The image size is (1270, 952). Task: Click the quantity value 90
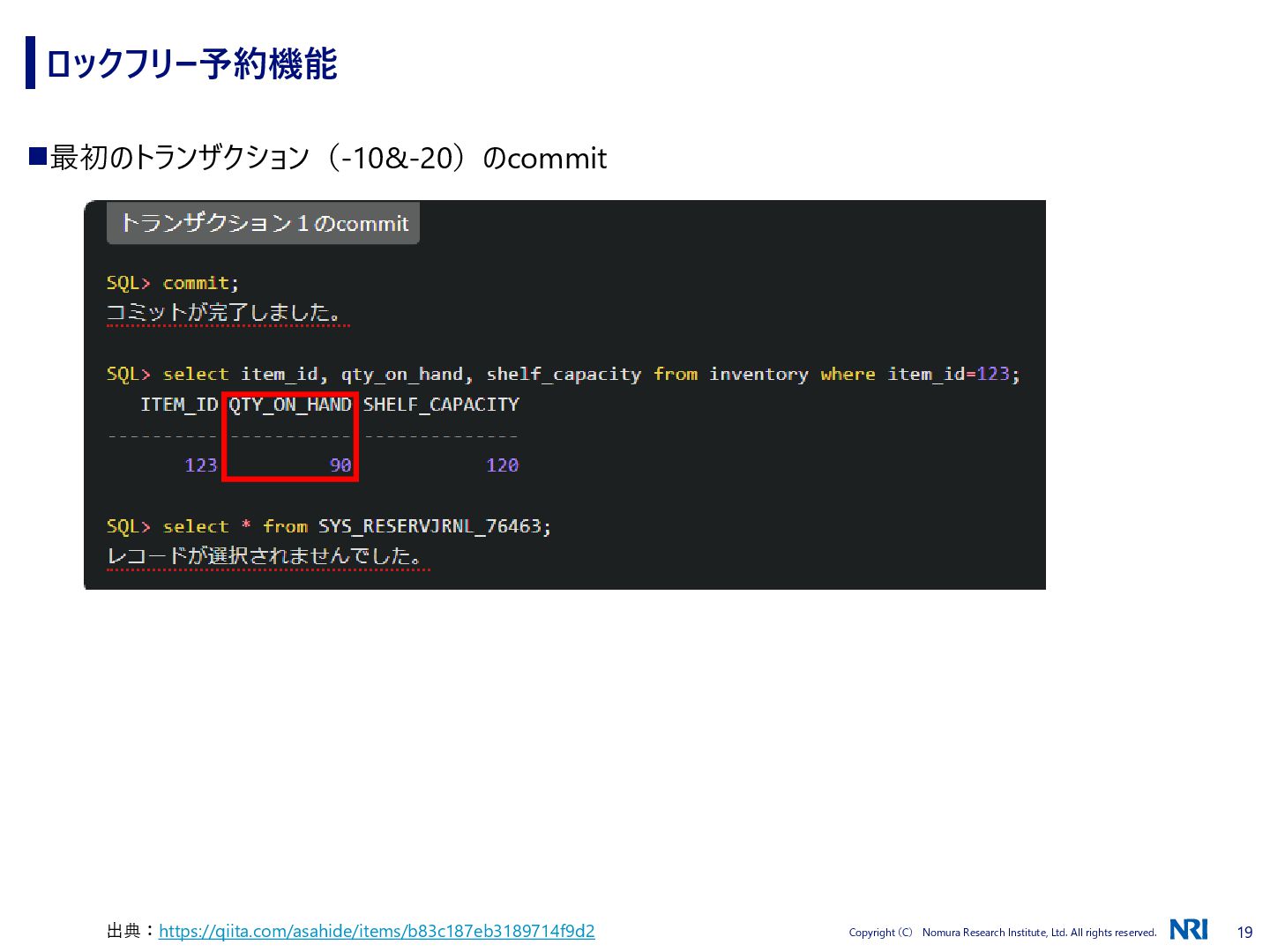coord(340,465)
